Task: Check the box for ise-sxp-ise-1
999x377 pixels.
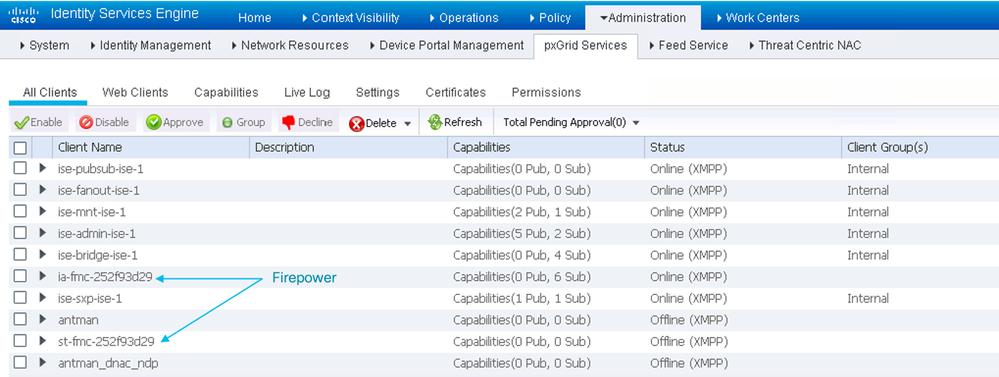Action: point(20,298)
